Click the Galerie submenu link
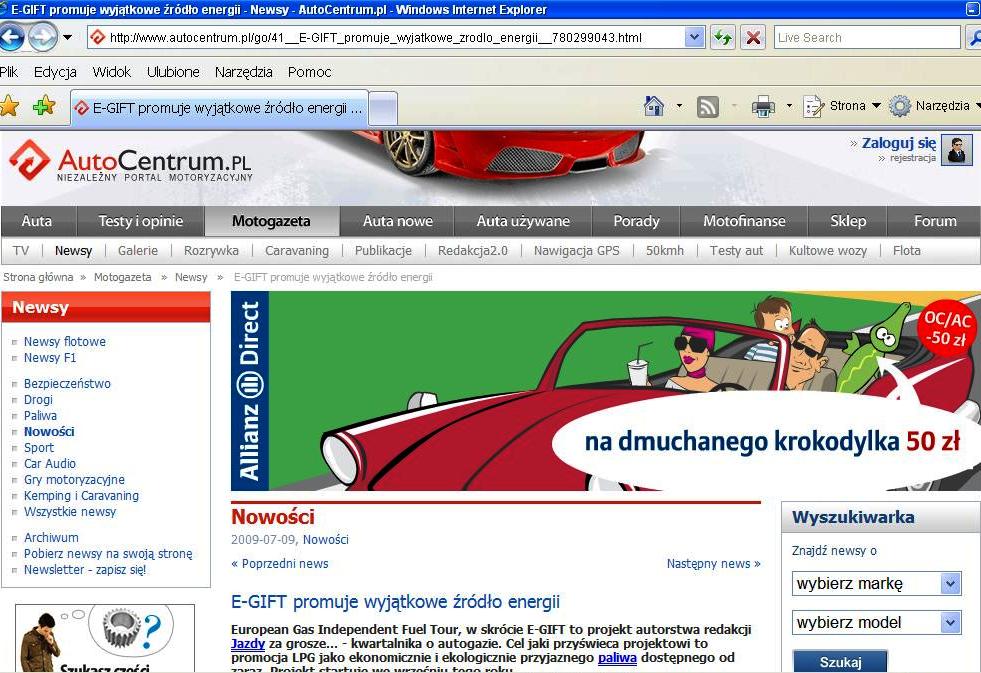981x673 pixels. (138, 251)
